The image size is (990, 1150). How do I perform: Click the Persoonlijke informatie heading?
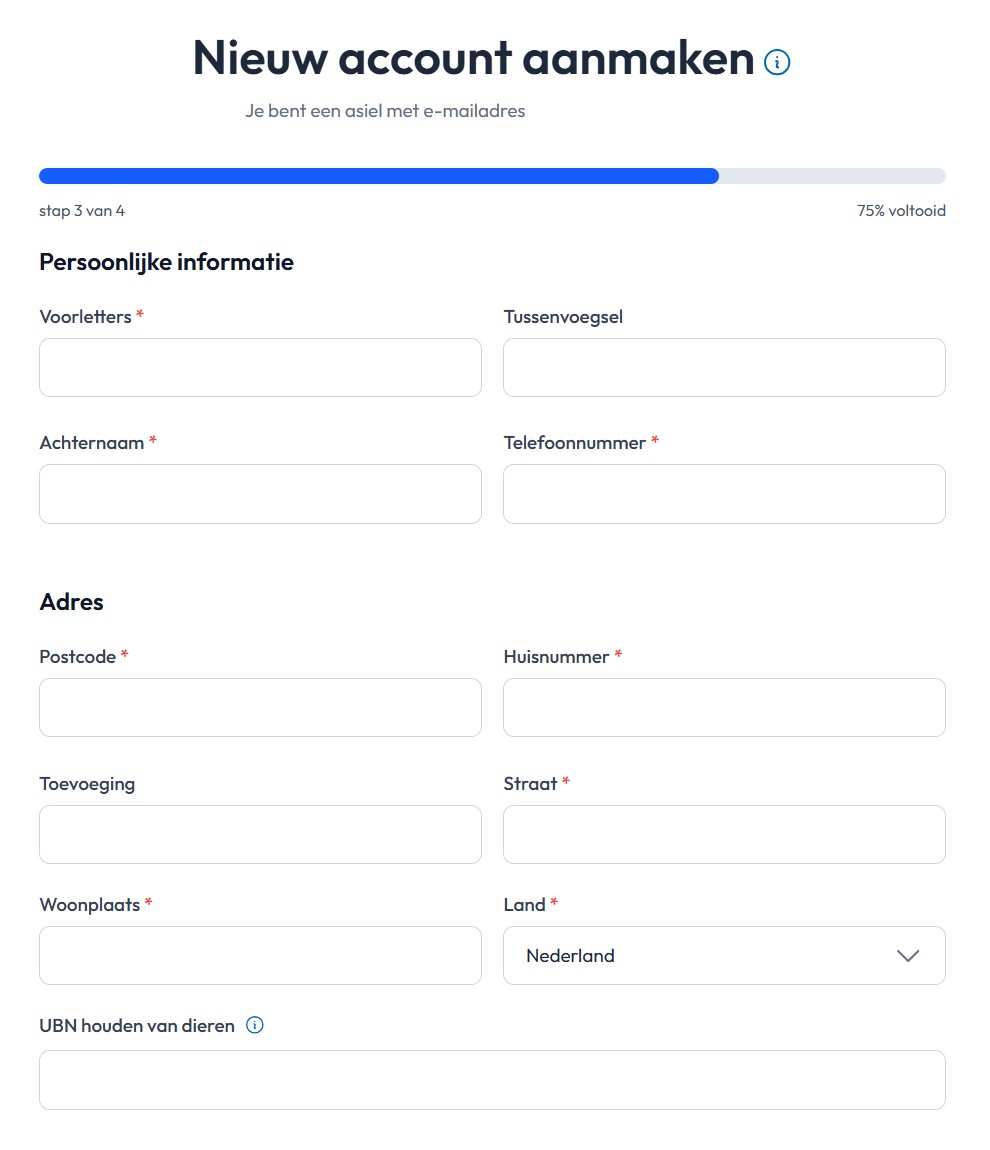coord(166,262)
